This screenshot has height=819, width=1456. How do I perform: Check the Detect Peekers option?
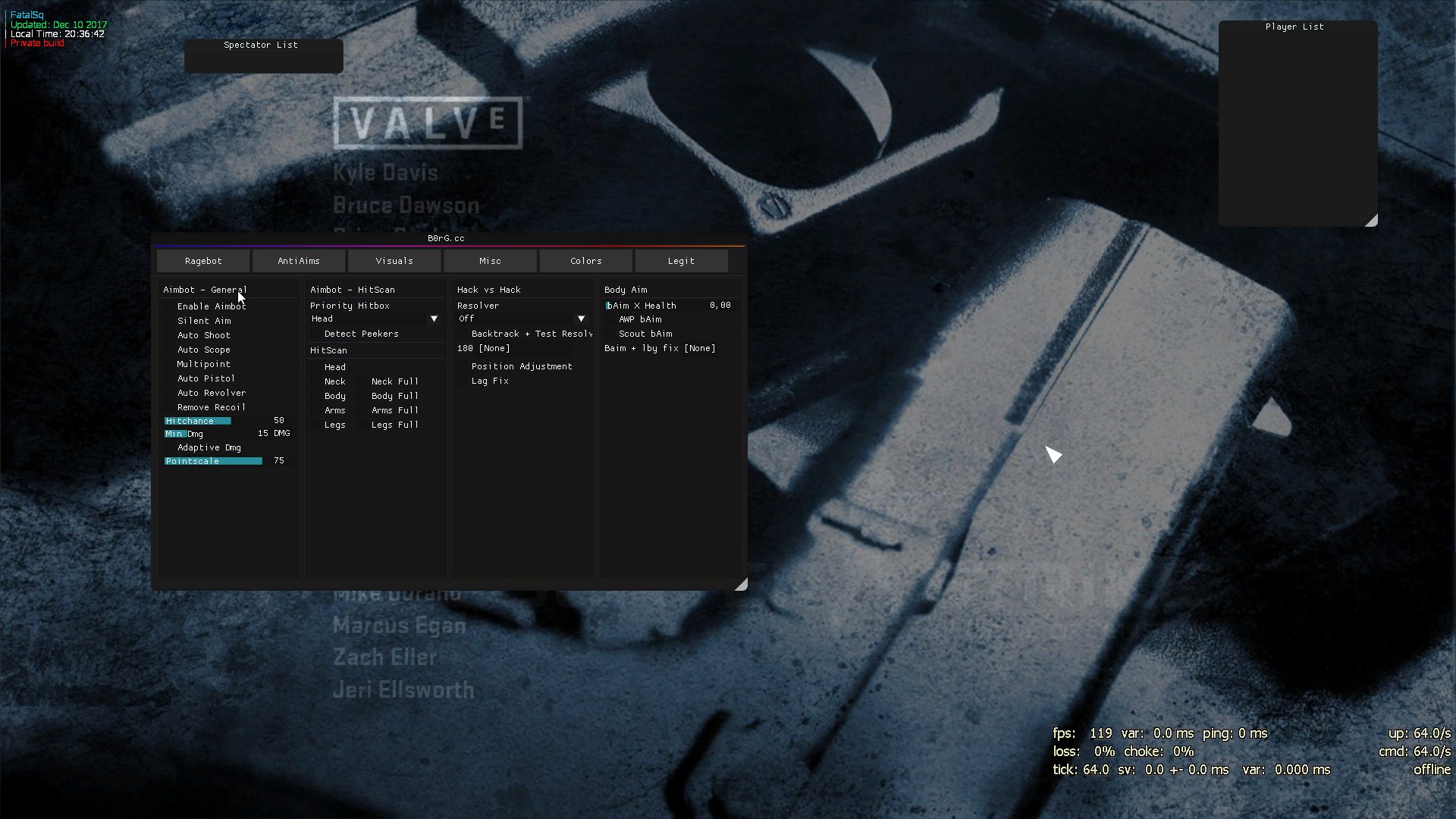(317, 334)
